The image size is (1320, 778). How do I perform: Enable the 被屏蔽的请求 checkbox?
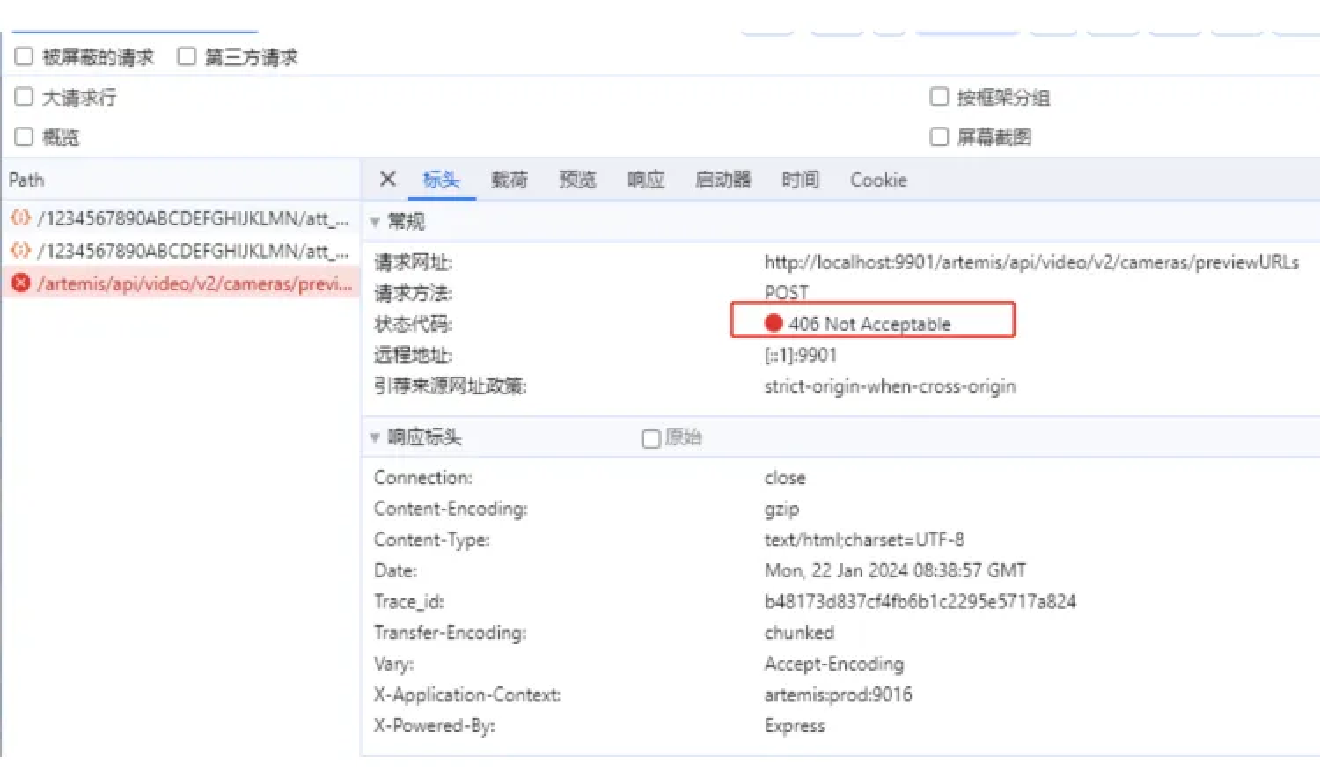coord(24,57)
